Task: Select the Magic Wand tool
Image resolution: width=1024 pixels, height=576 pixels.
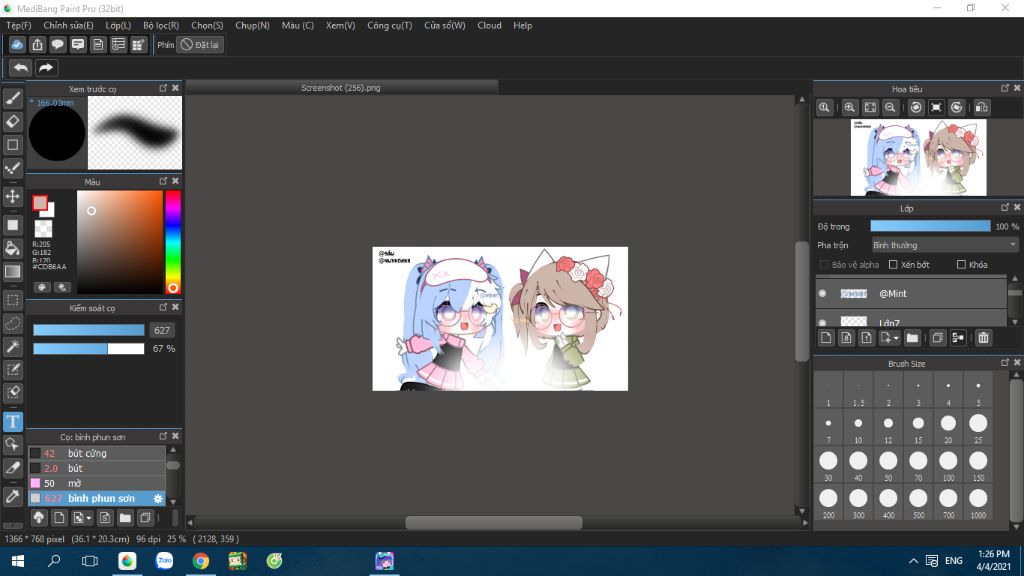Action: click(x=12, y=347)
